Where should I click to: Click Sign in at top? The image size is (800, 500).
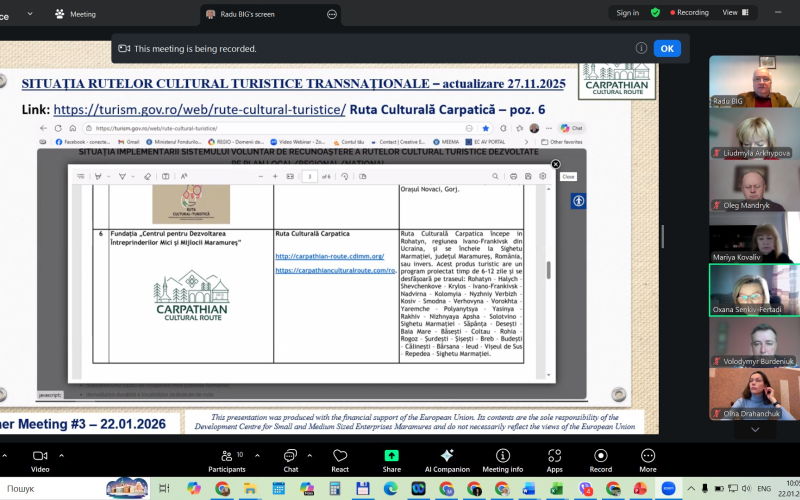click(627, 13)
